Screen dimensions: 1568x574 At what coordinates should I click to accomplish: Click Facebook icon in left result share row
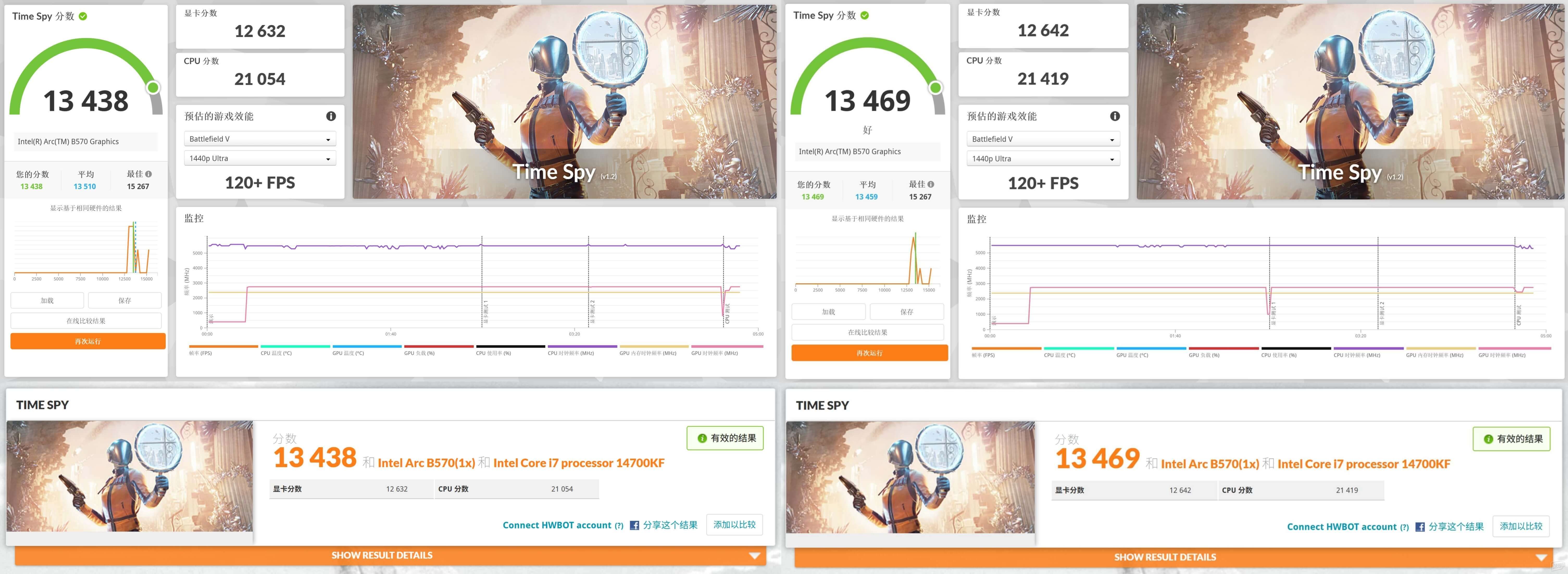pos(634,525)
